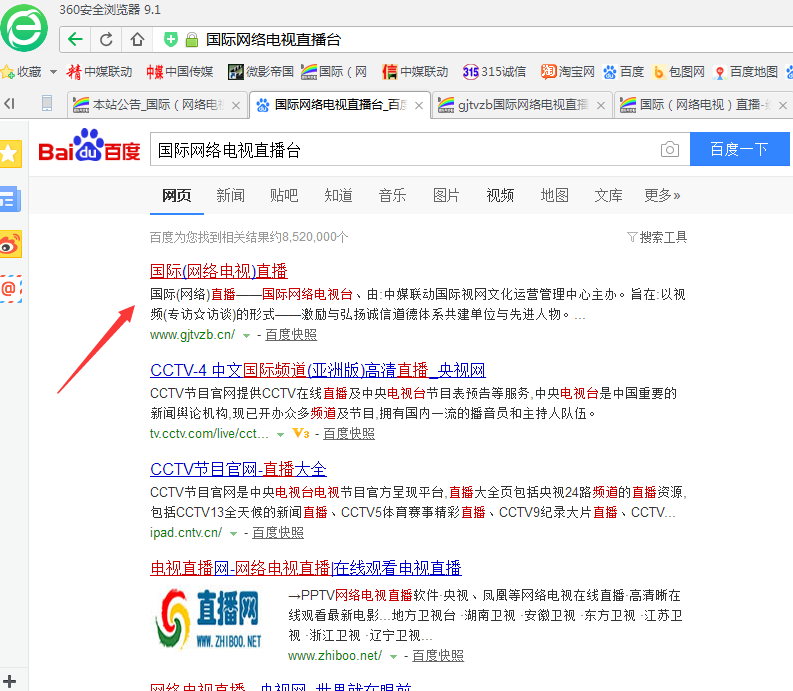Click the V3 credibility badge icon
The width and height of the screenshot is (793, 691).
[x=301, y=434]
